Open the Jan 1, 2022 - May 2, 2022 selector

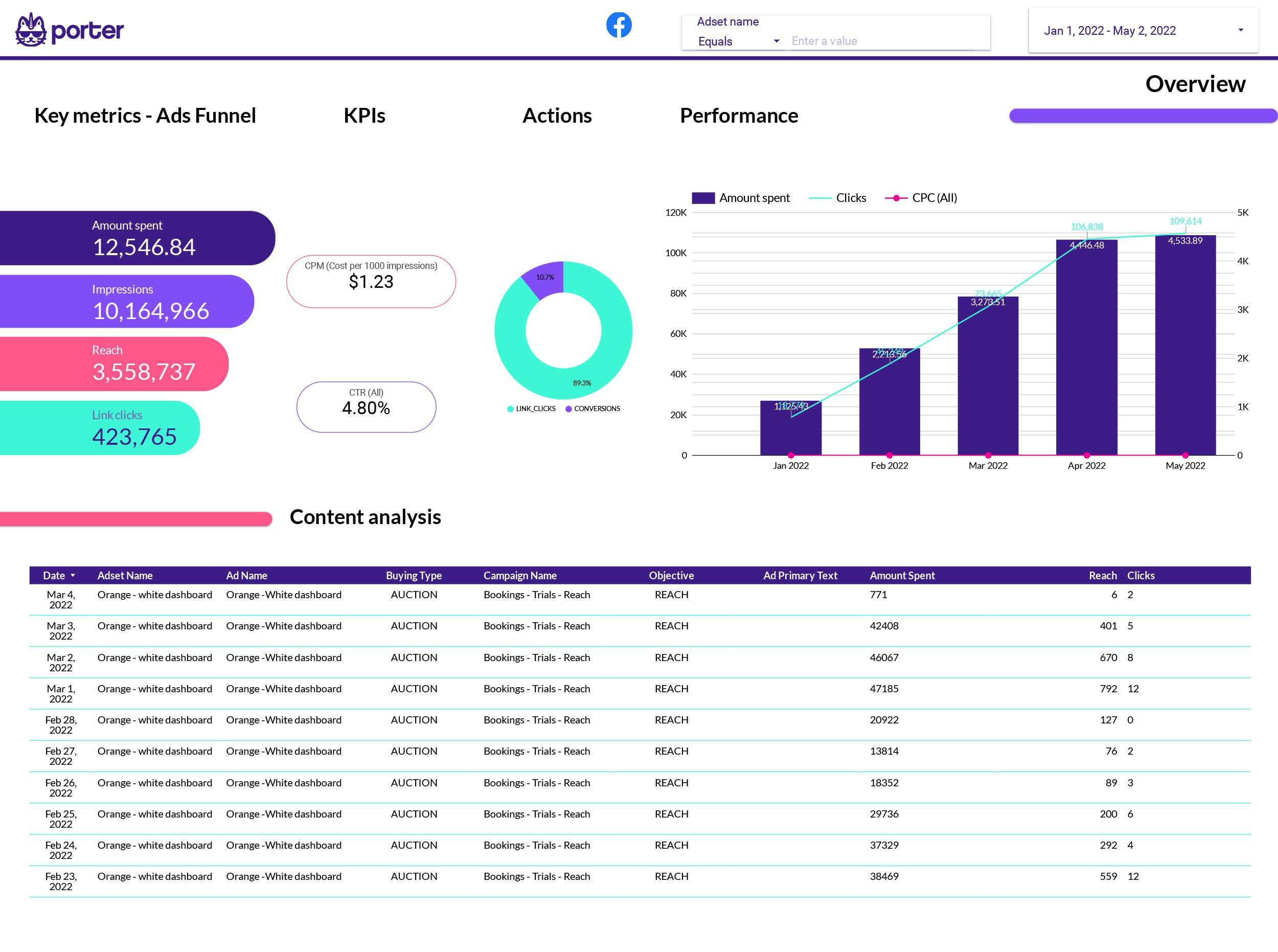[x=1110, y=31]
